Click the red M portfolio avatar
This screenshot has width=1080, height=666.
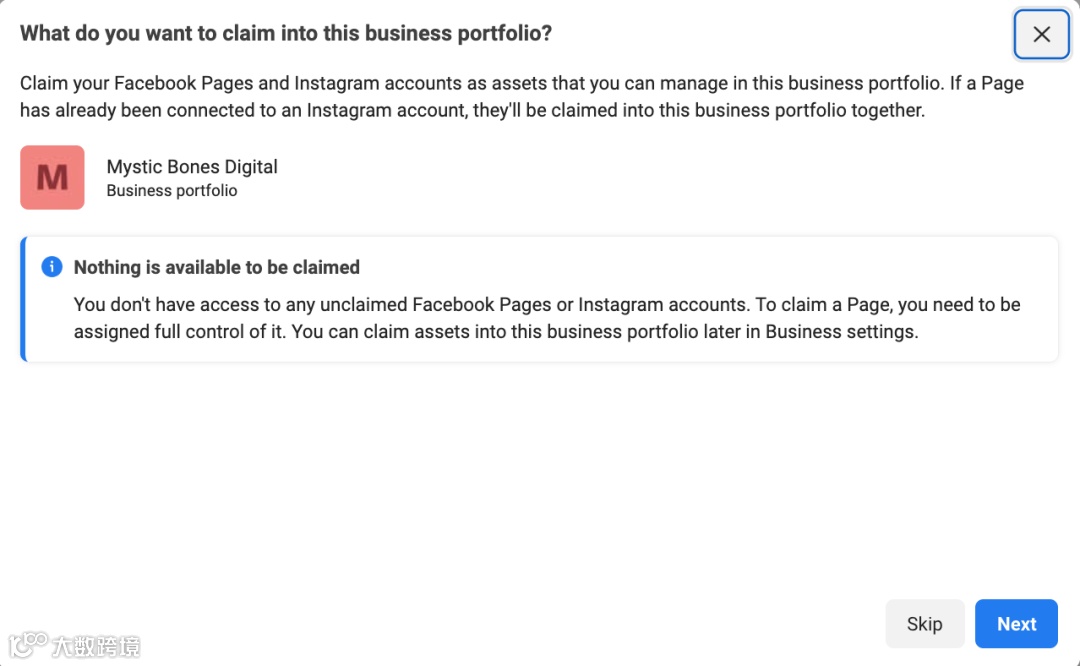pyautogui.click(x=52, y=178)
